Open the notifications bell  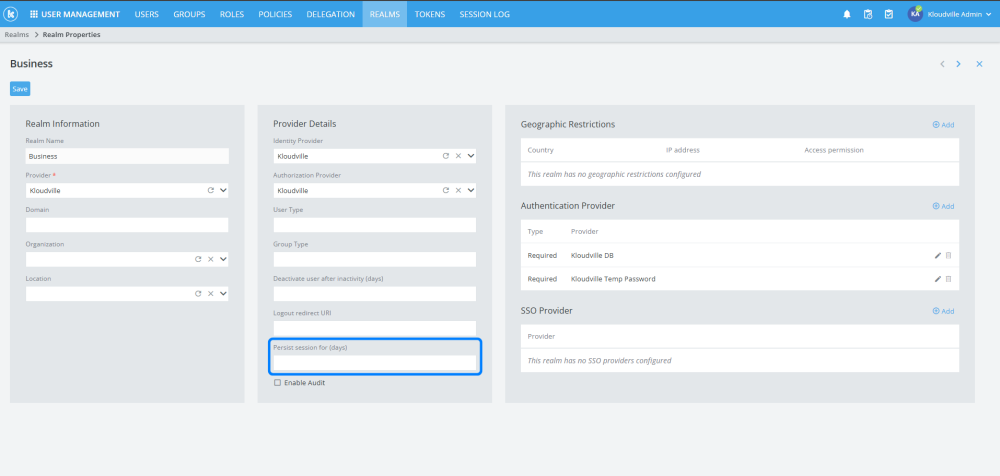[x=847, y=14]
